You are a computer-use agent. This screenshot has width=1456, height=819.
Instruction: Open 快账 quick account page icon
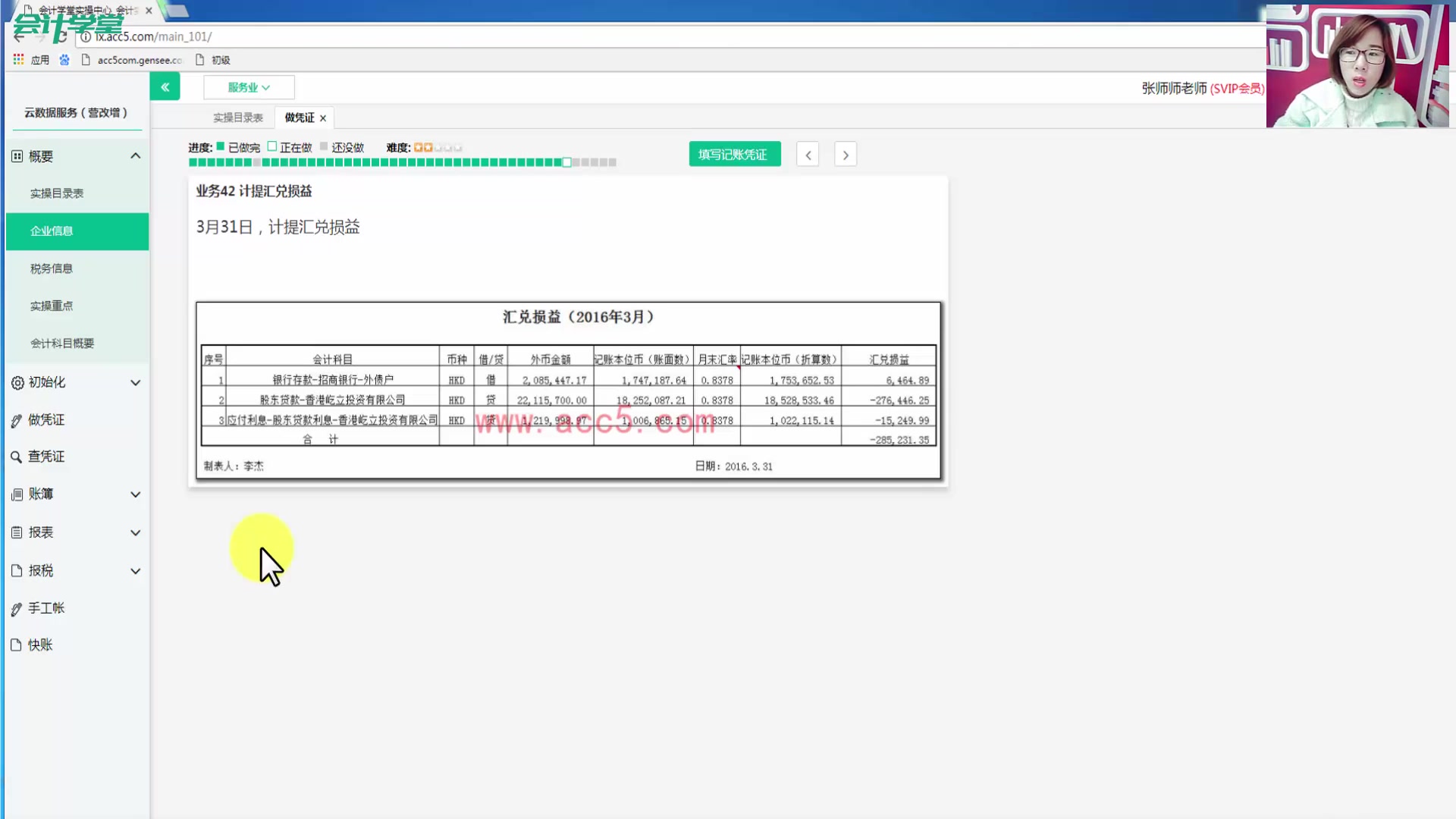point(17,645)
